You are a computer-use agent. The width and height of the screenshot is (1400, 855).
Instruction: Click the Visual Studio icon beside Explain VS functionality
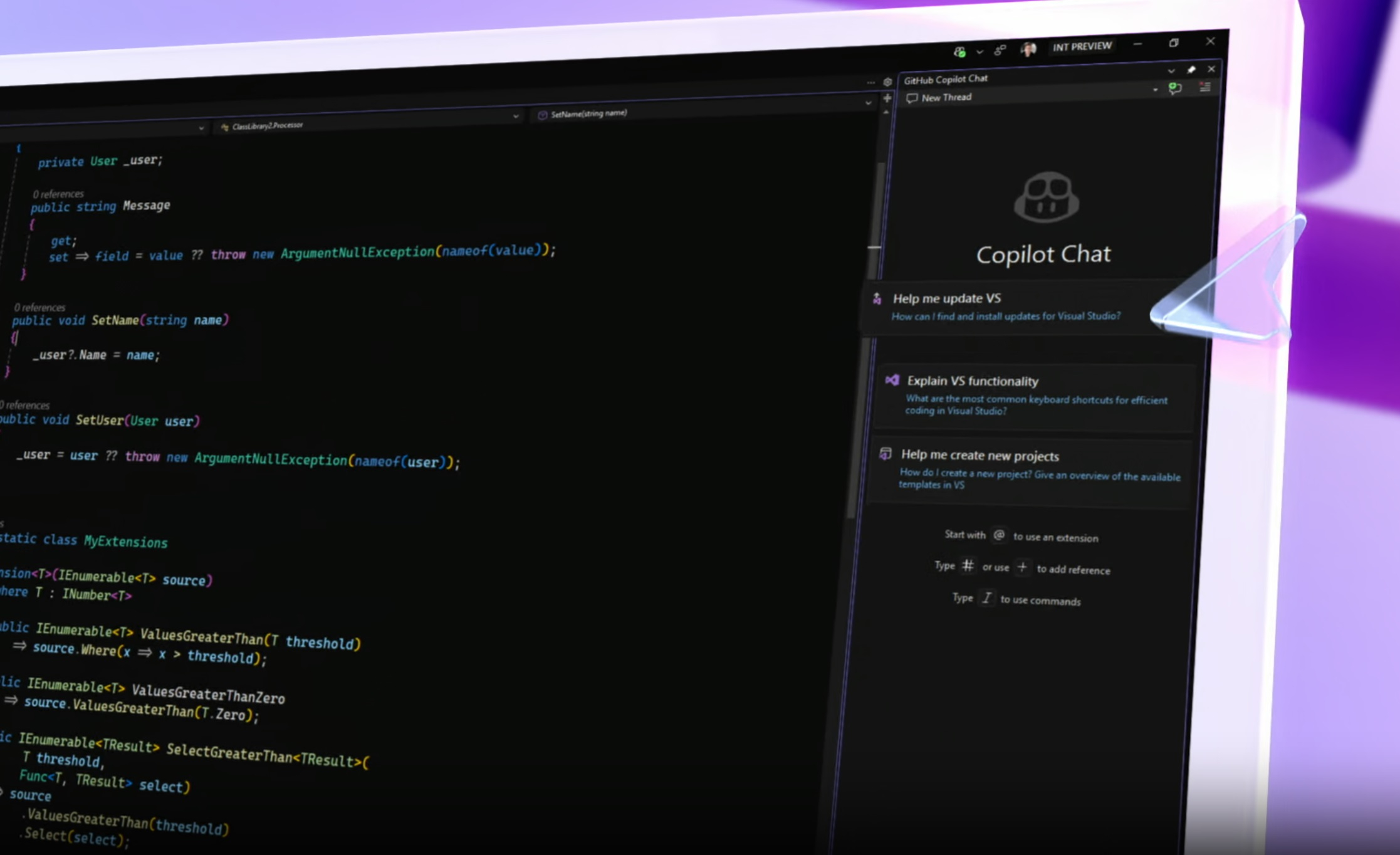892,380
